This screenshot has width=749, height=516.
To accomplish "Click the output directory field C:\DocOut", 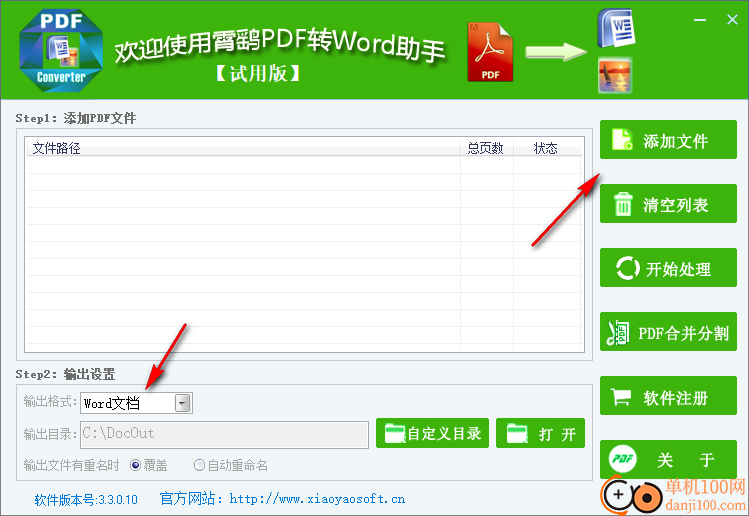I will 225,434.
